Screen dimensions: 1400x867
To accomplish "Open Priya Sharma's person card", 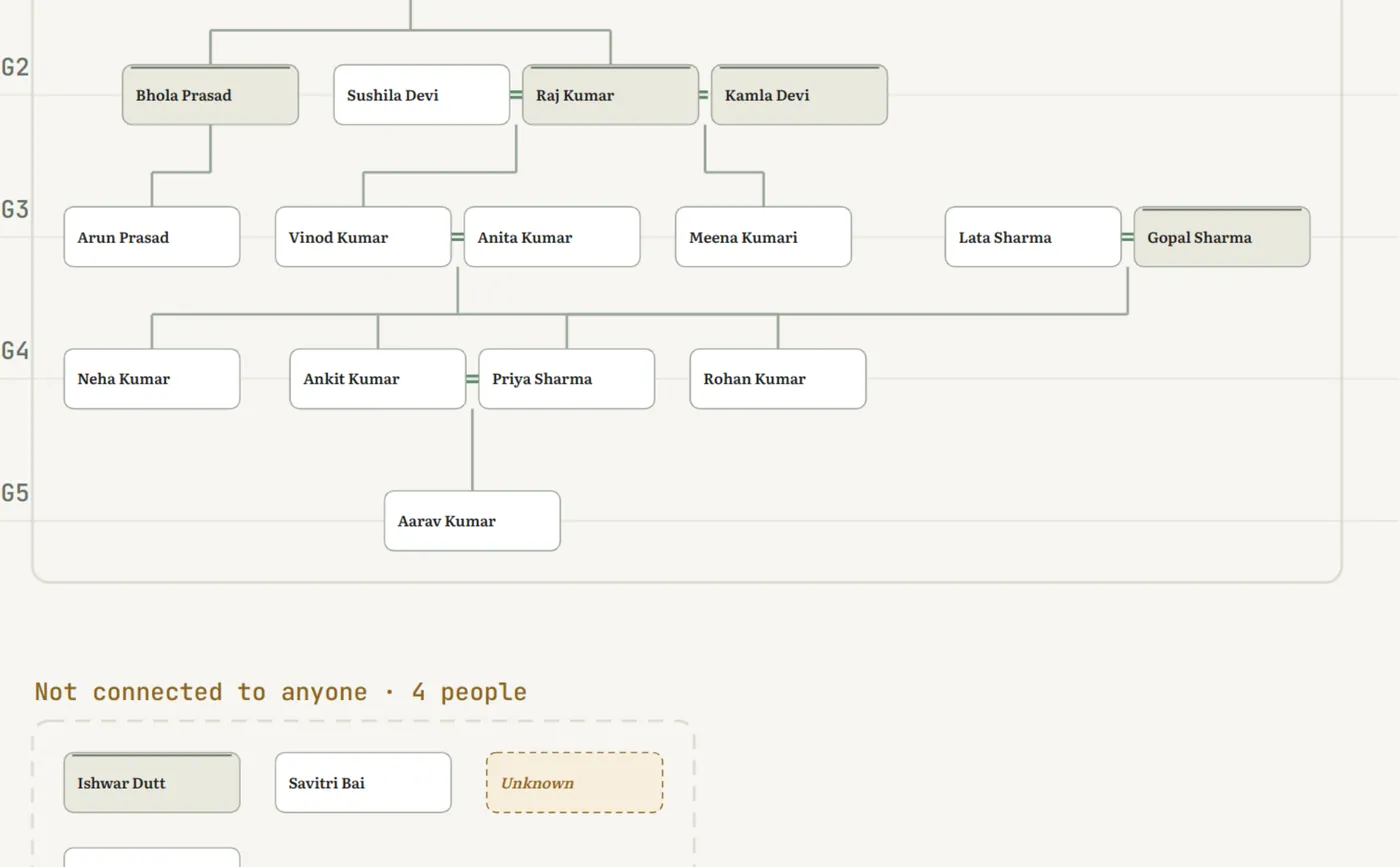I will (x=567, y=379).
